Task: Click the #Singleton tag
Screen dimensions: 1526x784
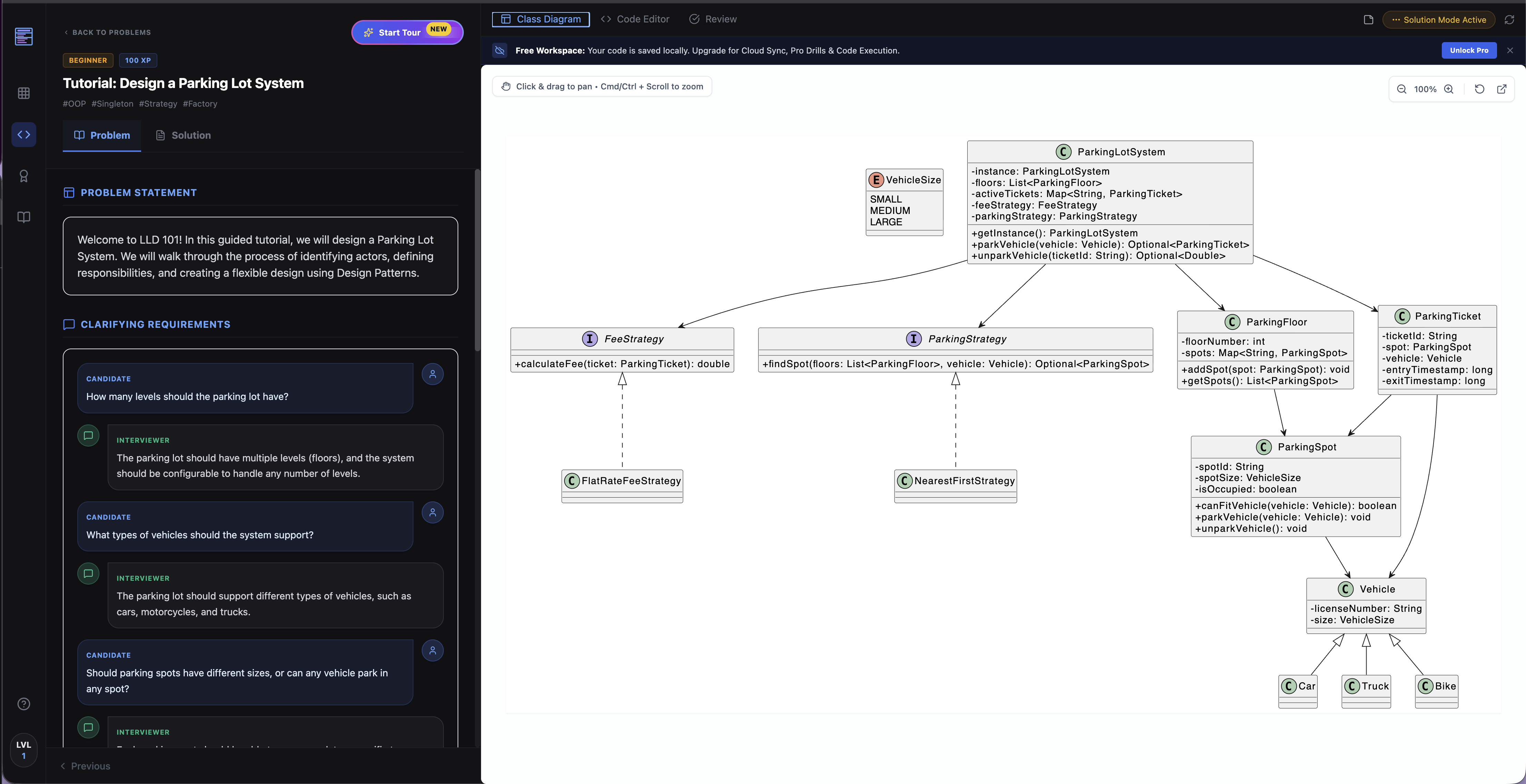Action: coord(113,104)
